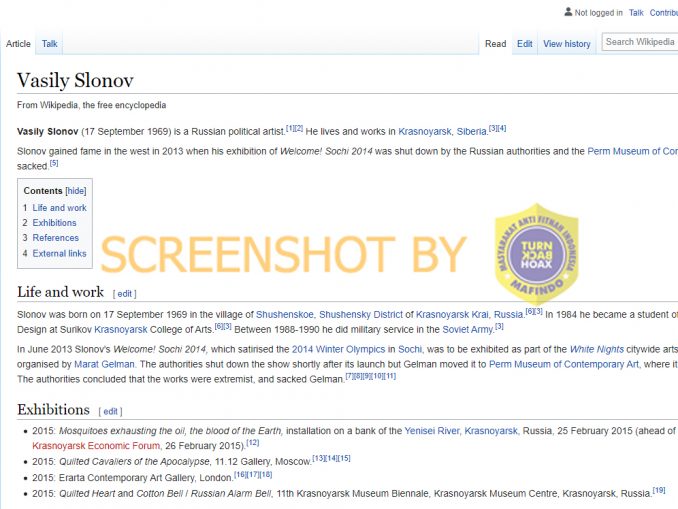Open the Shushenskoe link
This screenshot has height=509, width=678.
285,314
